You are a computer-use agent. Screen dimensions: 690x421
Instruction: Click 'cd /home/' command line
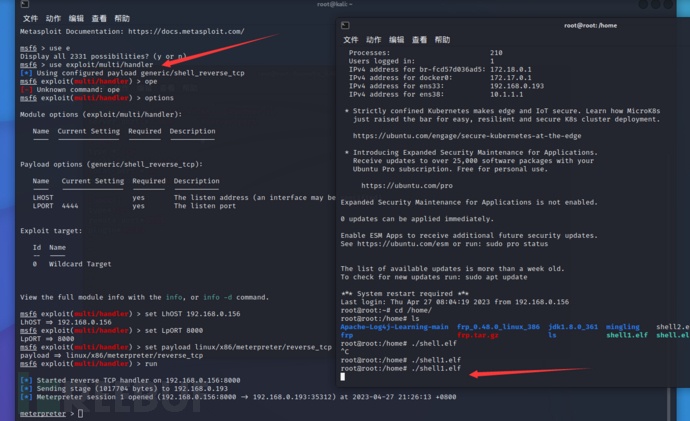[386, 310]
